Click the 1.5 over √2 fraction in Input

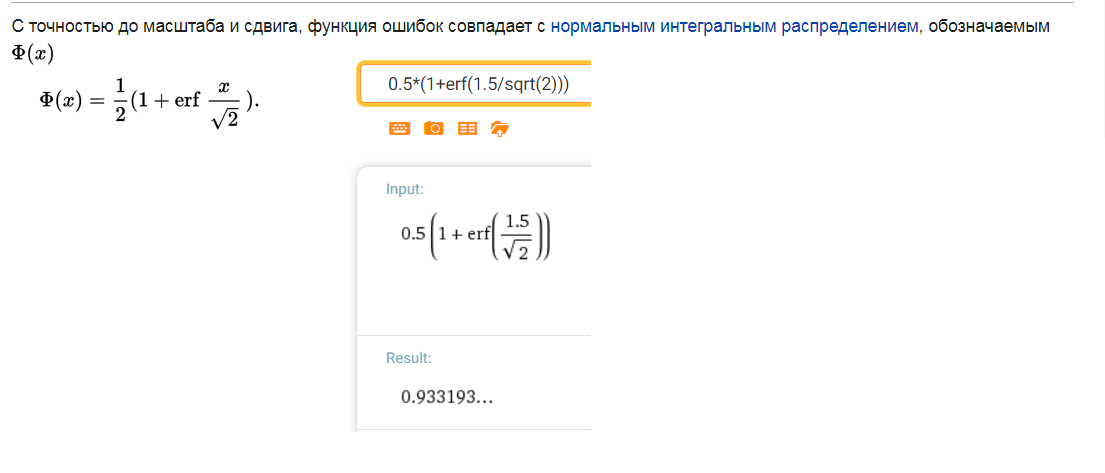[x=517, y=238]
